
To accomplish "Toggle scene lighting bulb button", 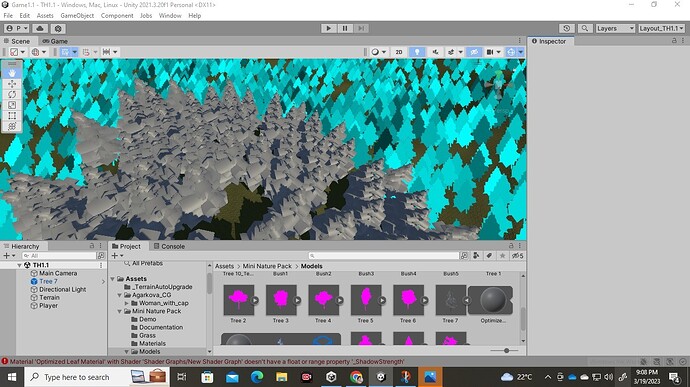I will [x=417, y=52].
